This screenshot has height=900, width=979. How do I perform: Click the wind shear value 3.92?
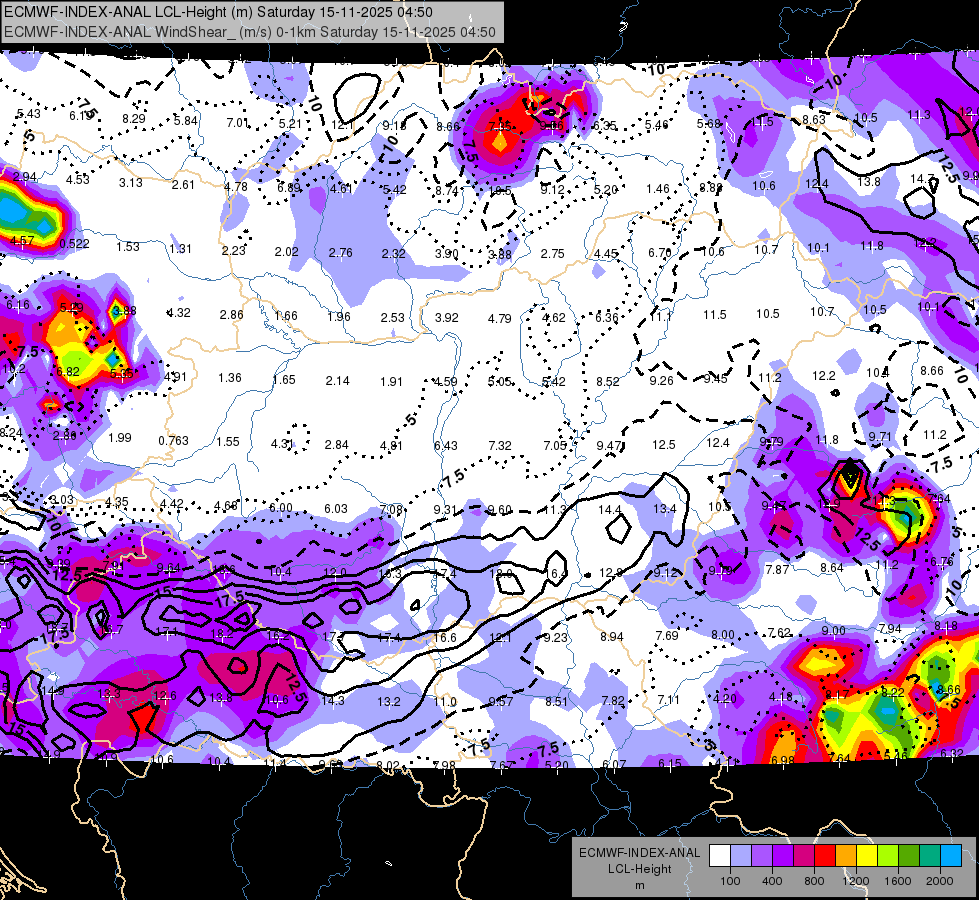click(x=446, y=317)
